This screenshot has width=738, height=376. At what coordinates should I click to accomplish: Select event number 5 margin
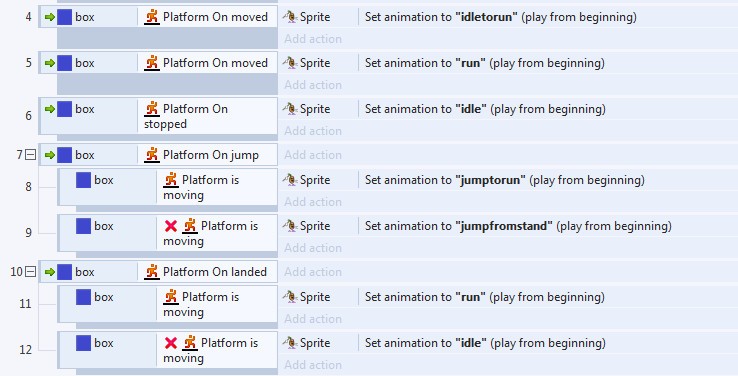pyautogui.click(x=29, y=63)
